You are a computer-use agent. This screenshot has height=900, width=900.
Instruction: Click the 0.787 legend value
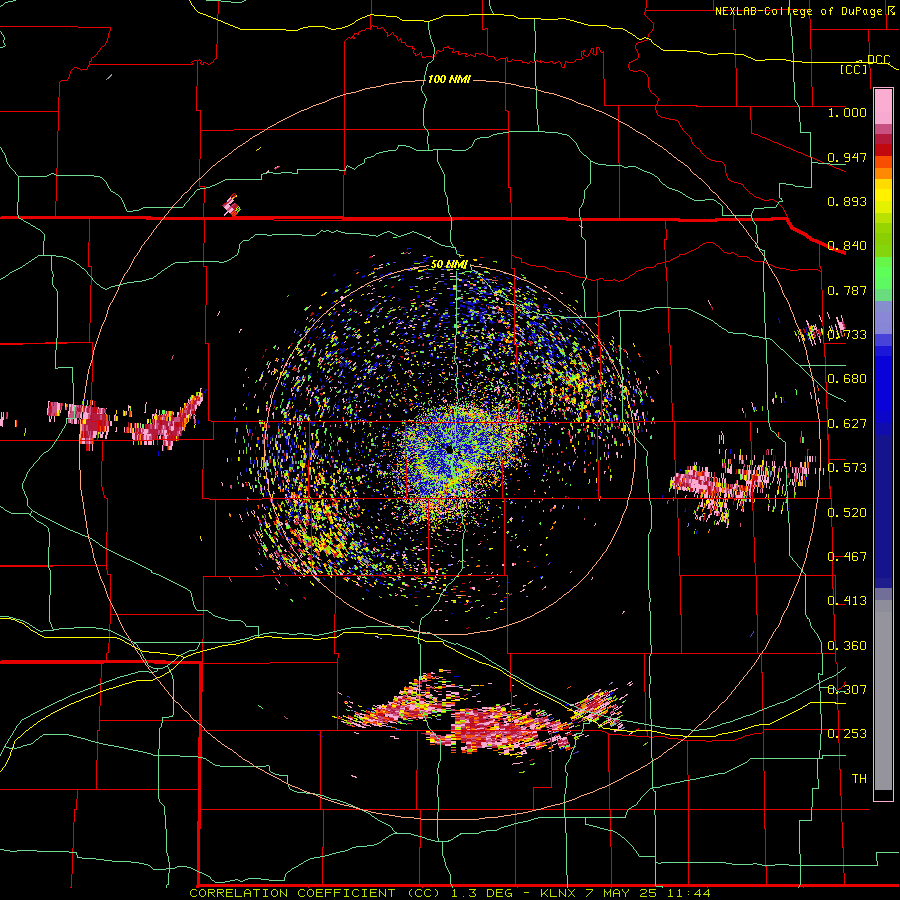coord(847,290)
